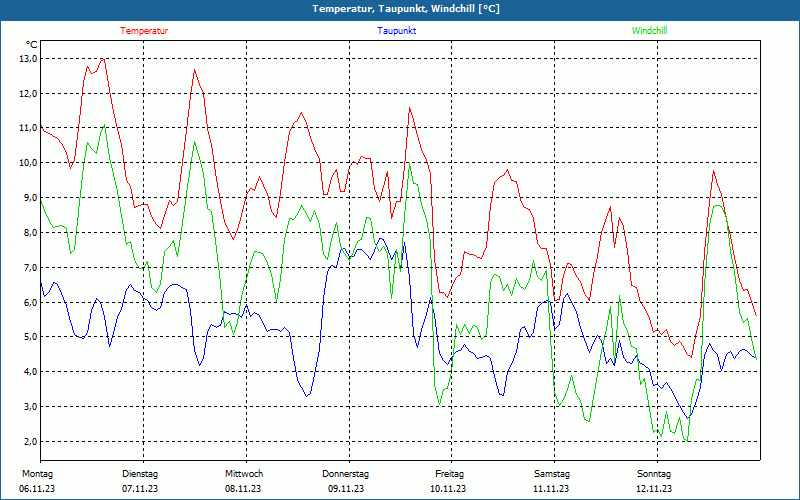Screen dimensions: 800x500
Task: Click the 08.11.23 date label
Action: point(243,489)
